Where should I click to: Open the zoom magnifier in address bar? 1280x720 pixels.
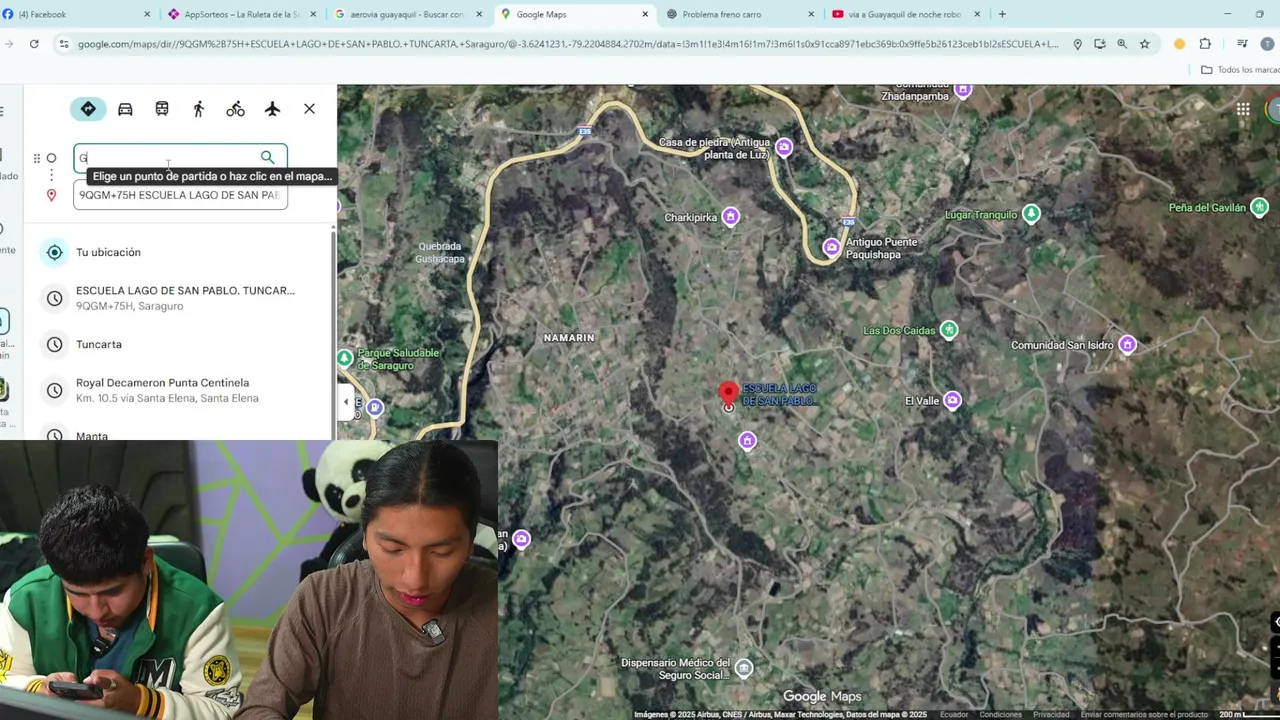tap(1122, 44)
